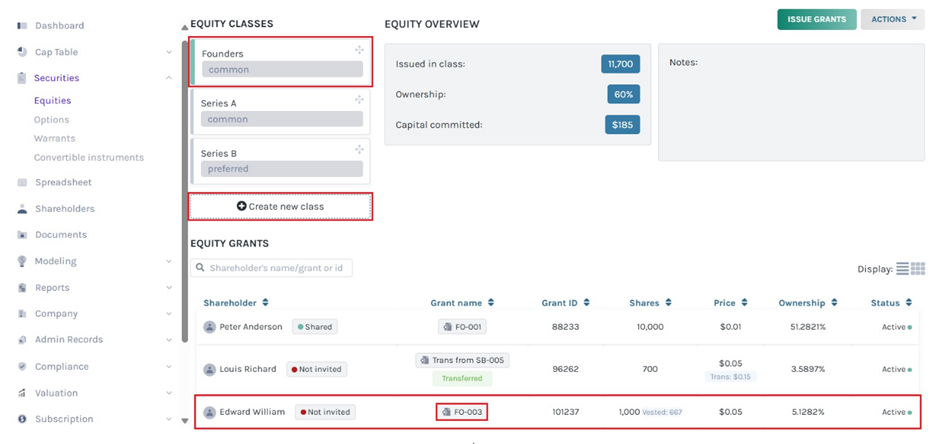Viewport: 939px width, 444px height.
Task: Select the list display view icon
Action: click(902, 269)
